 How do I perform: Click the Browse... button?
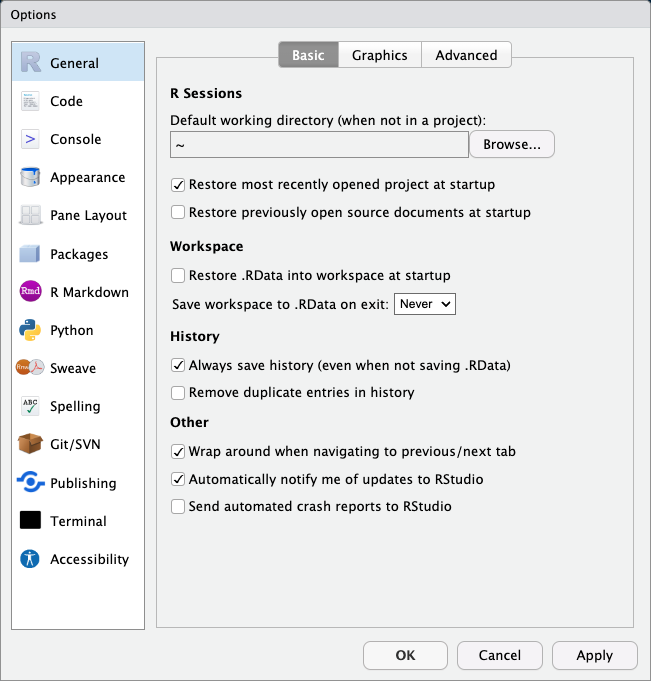click(512, 145)
